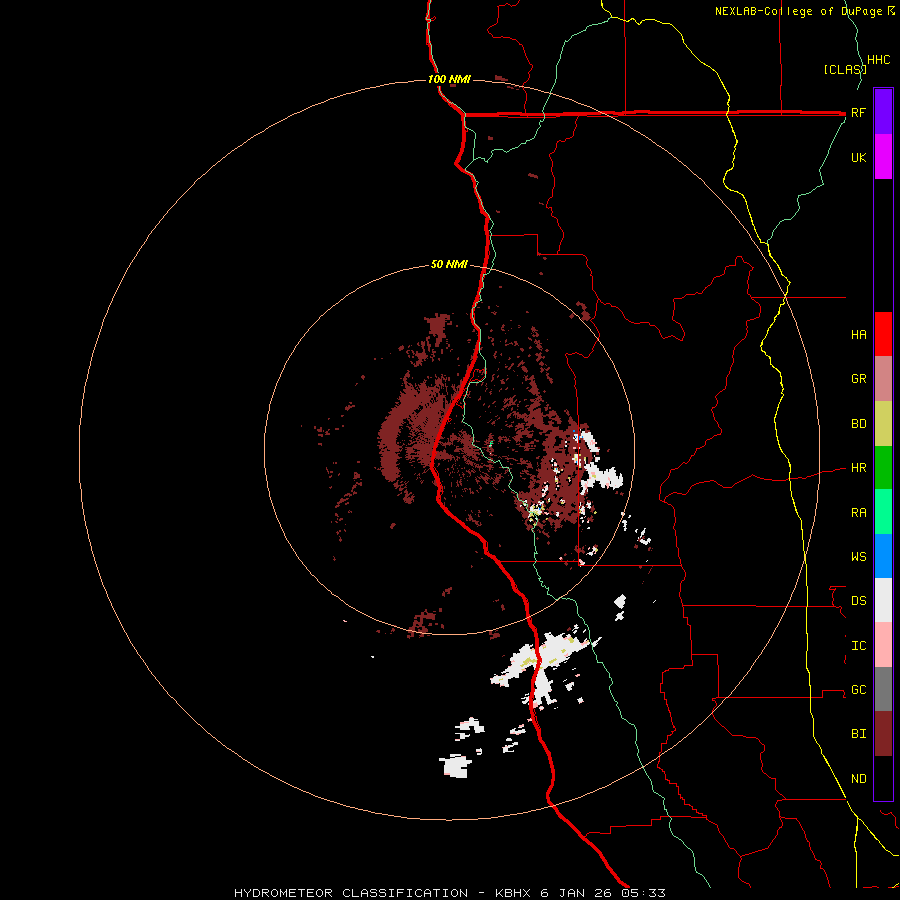Click the HA legend label
Viewport: 900px width, 900px height.
coord(859,335)
